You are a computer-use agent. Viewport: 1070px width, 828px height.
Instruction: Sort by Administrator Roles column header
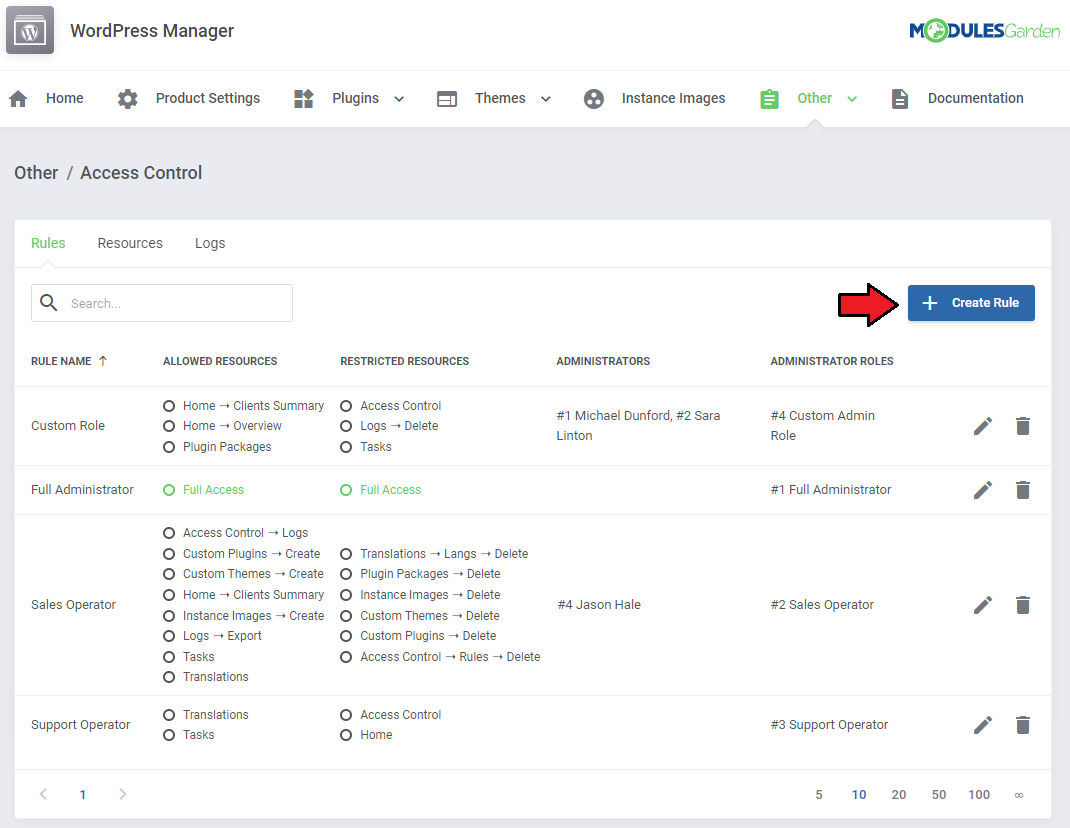point(831,361)
